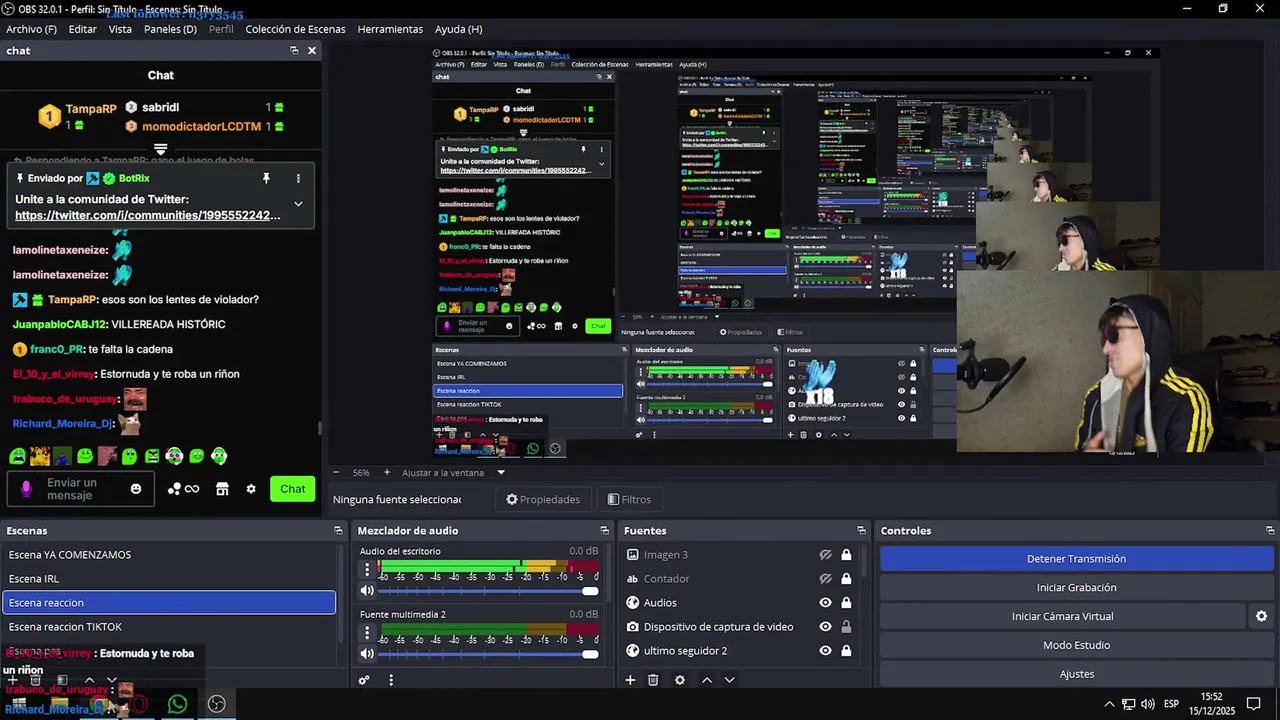This screenshot has height=720, width=1280.
Task: Open options menu for Fuente multimedia 2
Action: [367, 633]
